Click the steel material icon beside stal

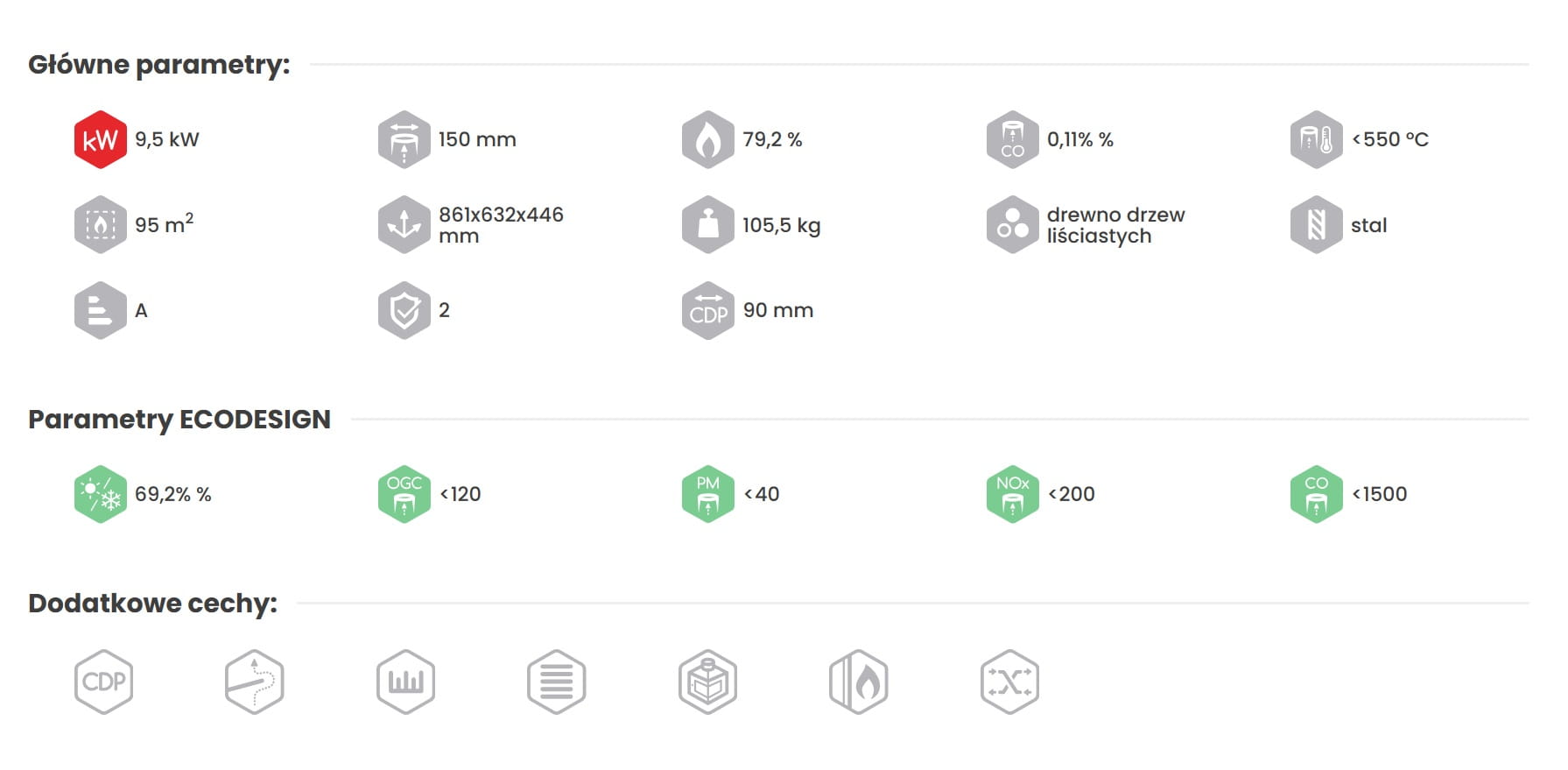[x=1317, y=224]
